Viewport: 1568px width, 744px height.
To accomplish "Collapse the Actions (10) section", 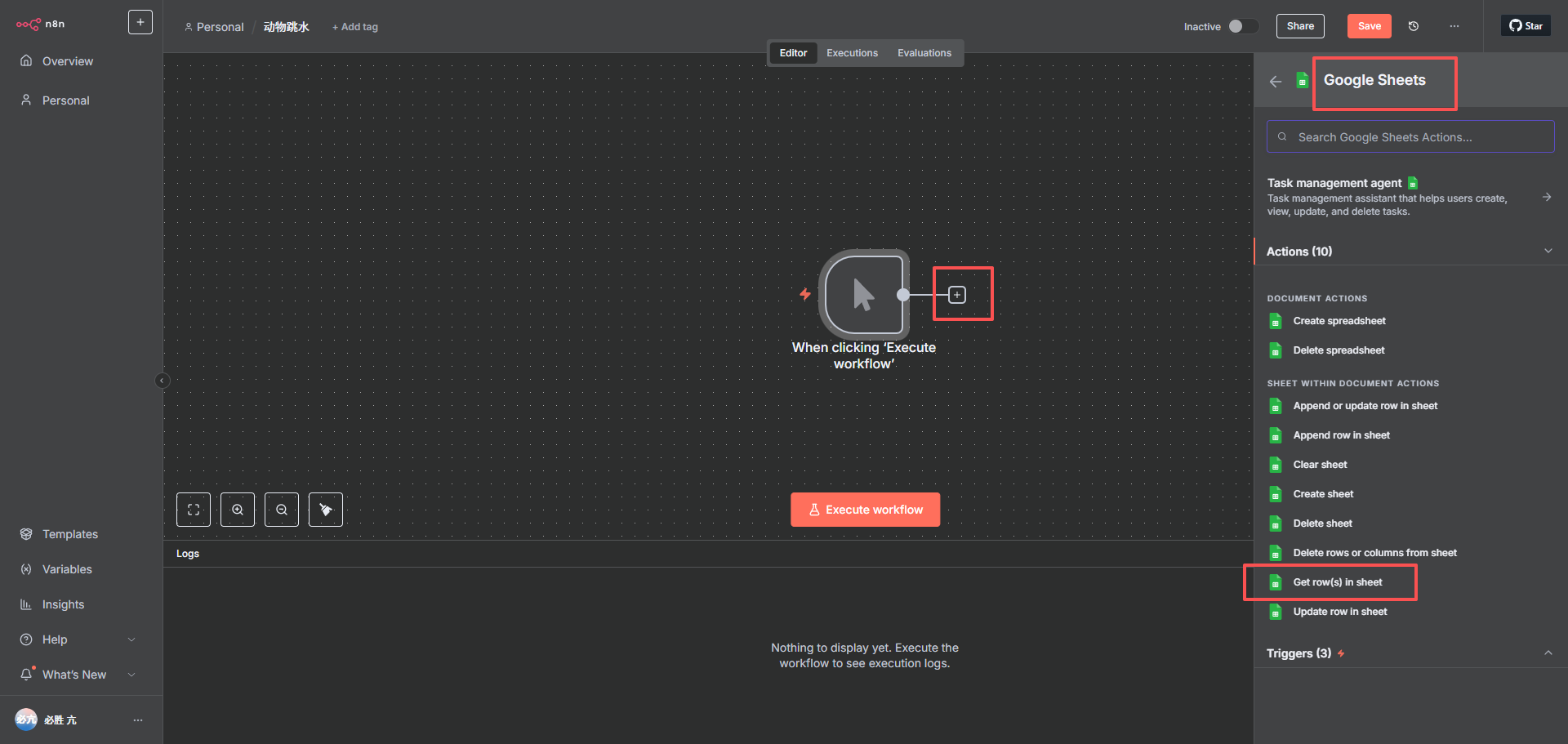I will point(1410,252).
